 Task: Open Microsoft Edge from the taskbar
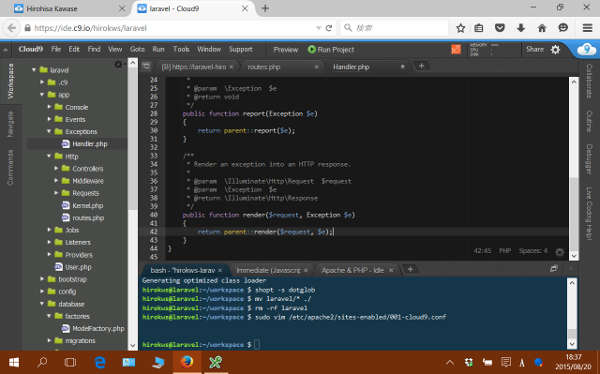click(100, 362)
